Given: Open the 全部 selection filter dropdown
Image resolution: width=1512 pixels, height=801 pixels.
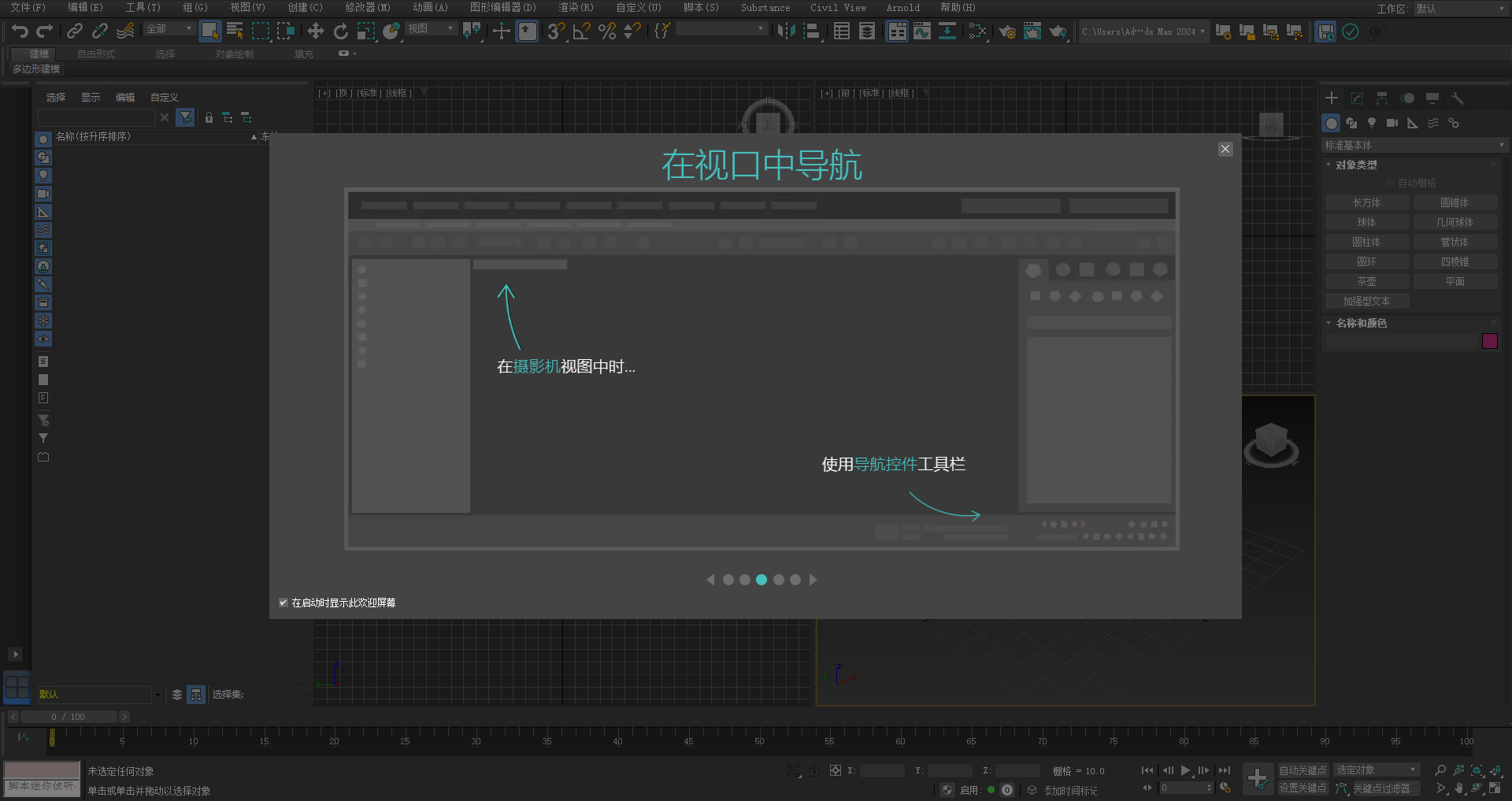Looking at the screenshot, I should (x=169, y=29).
